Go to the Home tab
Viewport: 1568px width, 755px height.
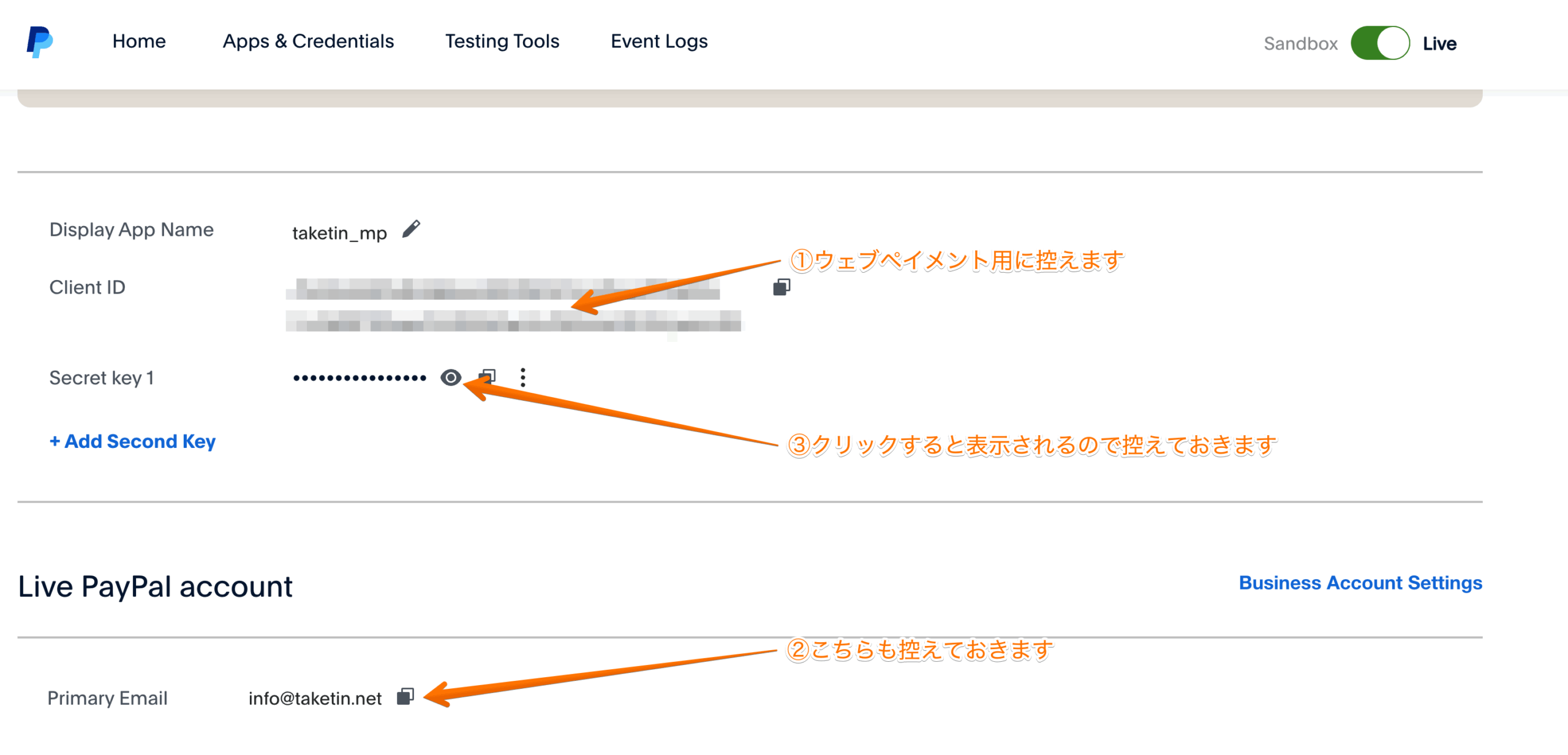(139, 42)
